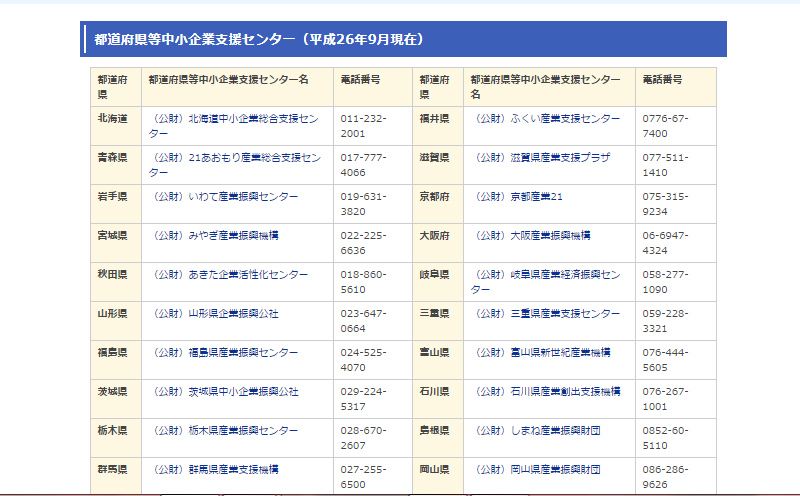Click phone number 028-670-2607
The image size is (800, 496).
[363, 438]
